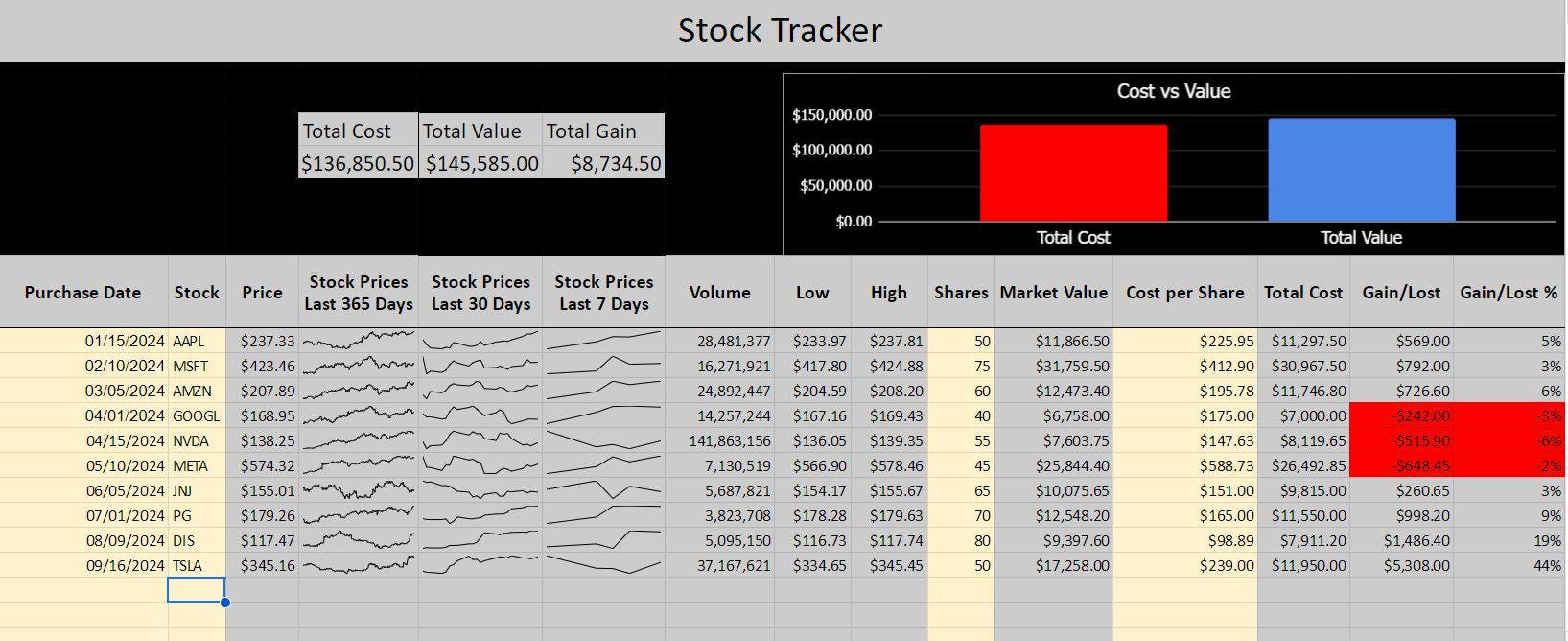Select the TSLA 44% gain percent cell

[1509, 565]
